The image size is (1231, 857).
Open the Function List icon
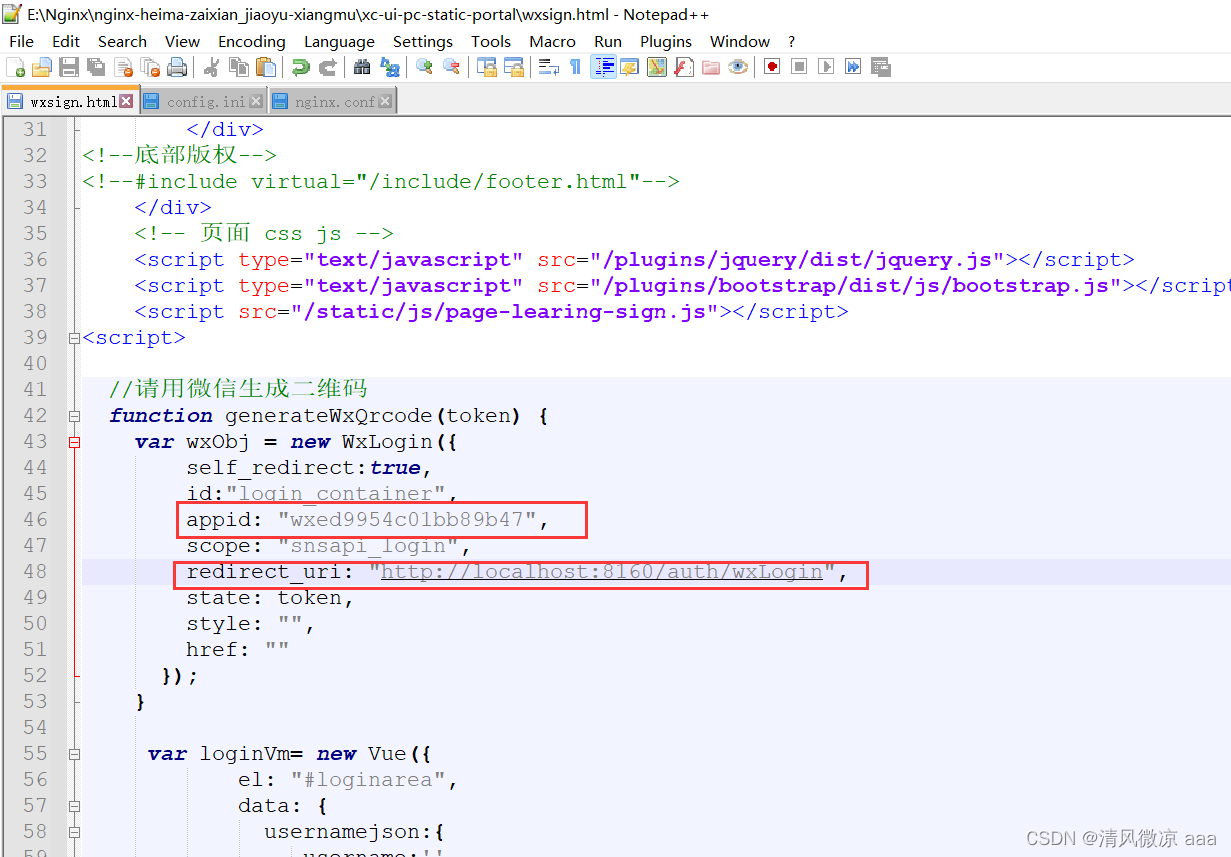click(684, 67)
